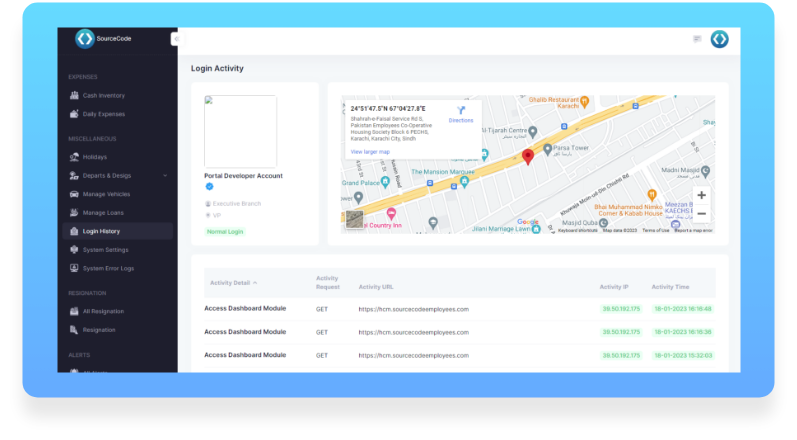This screenshot has width=797, height=440.
Task: Open the Holidays page in the sidebar
Action: point(95,157)
